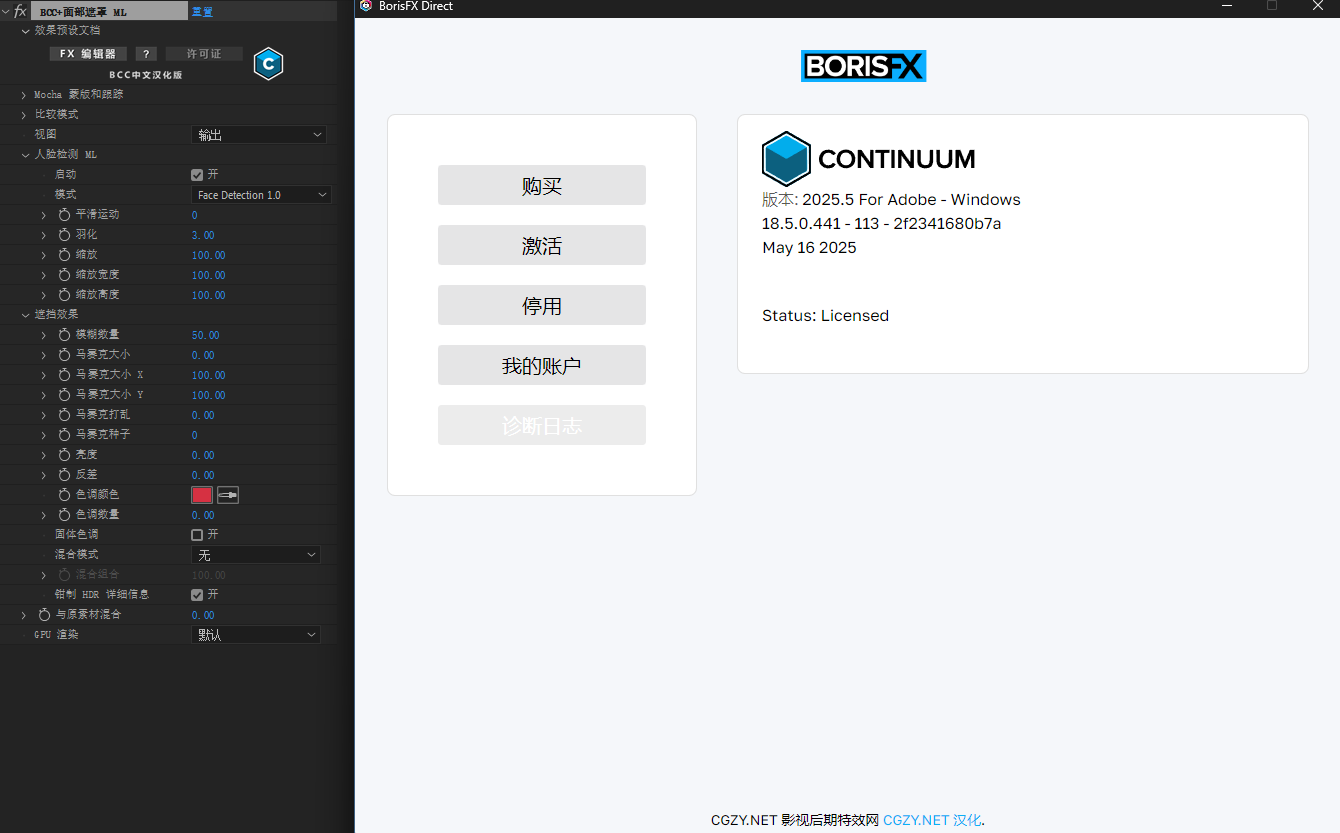Toggle the stopwatch for 色调数量
Viewport: 1340px width, 833px height.
(x=64, y=515)
